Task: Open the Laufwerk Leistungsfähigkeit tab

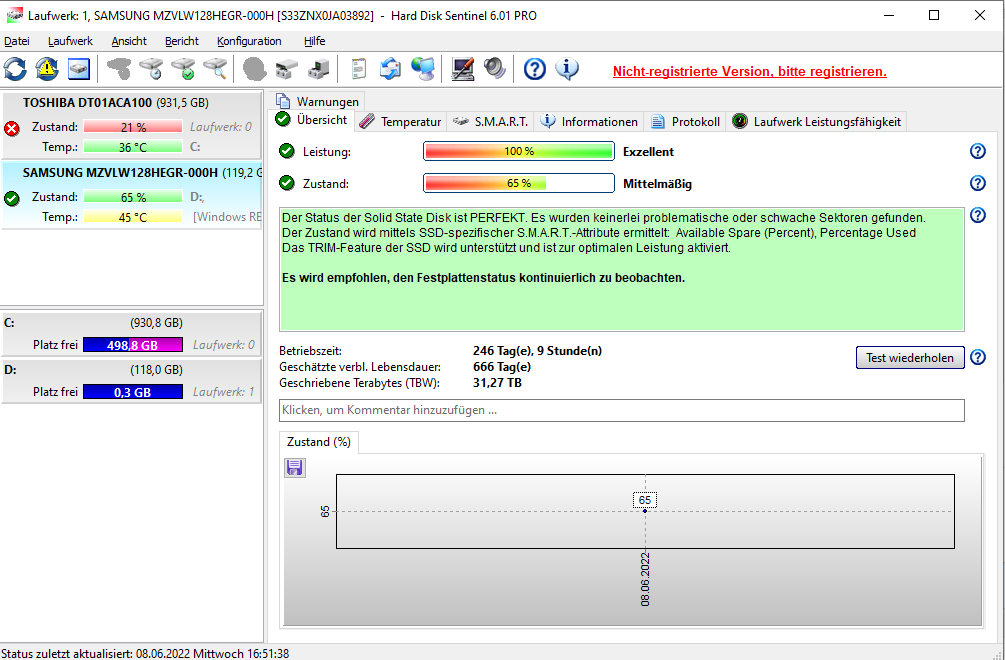Action: click(x=817, y=122)
